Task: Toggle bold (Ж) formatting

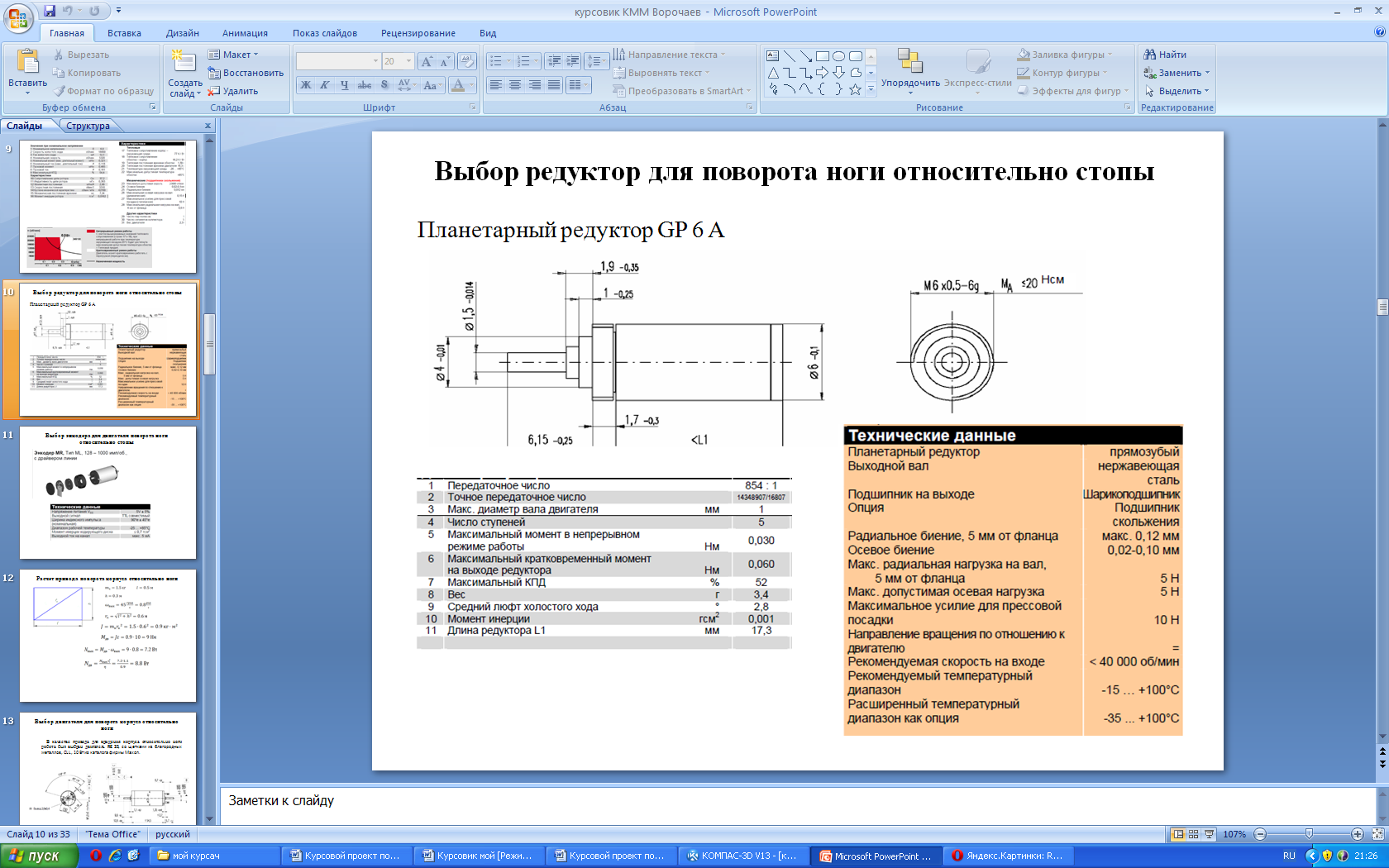Action: pyautogui.click(x=305, y=85)
